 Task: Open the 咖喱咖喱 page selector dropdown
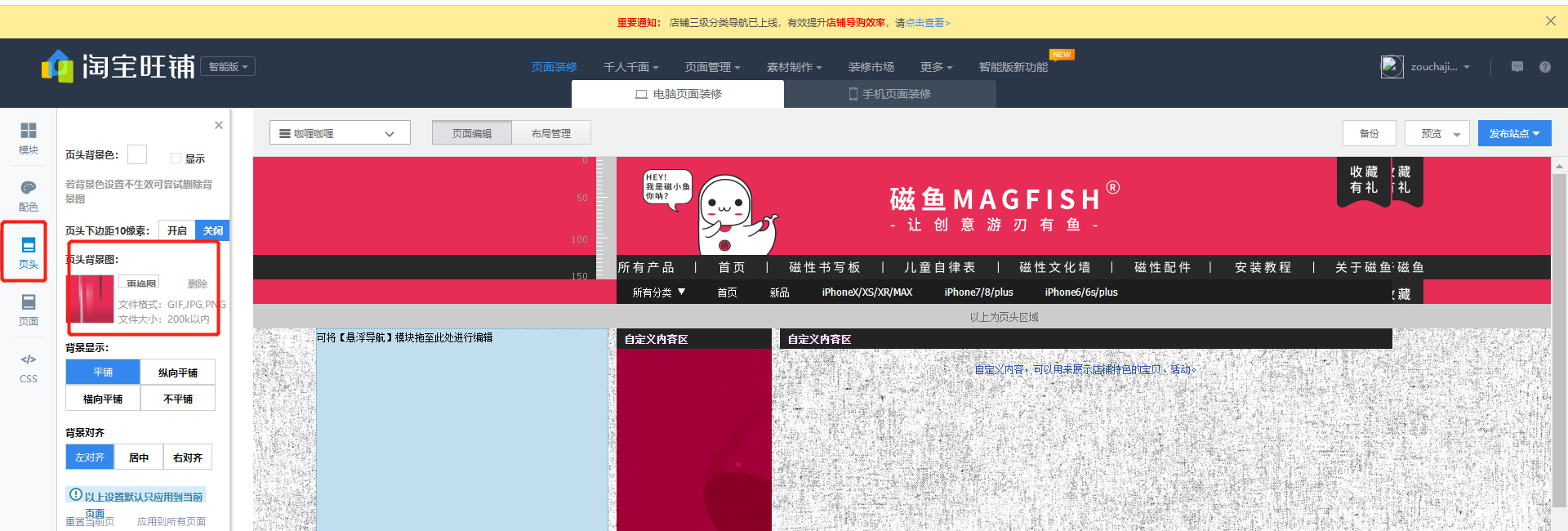click(340, 133)
